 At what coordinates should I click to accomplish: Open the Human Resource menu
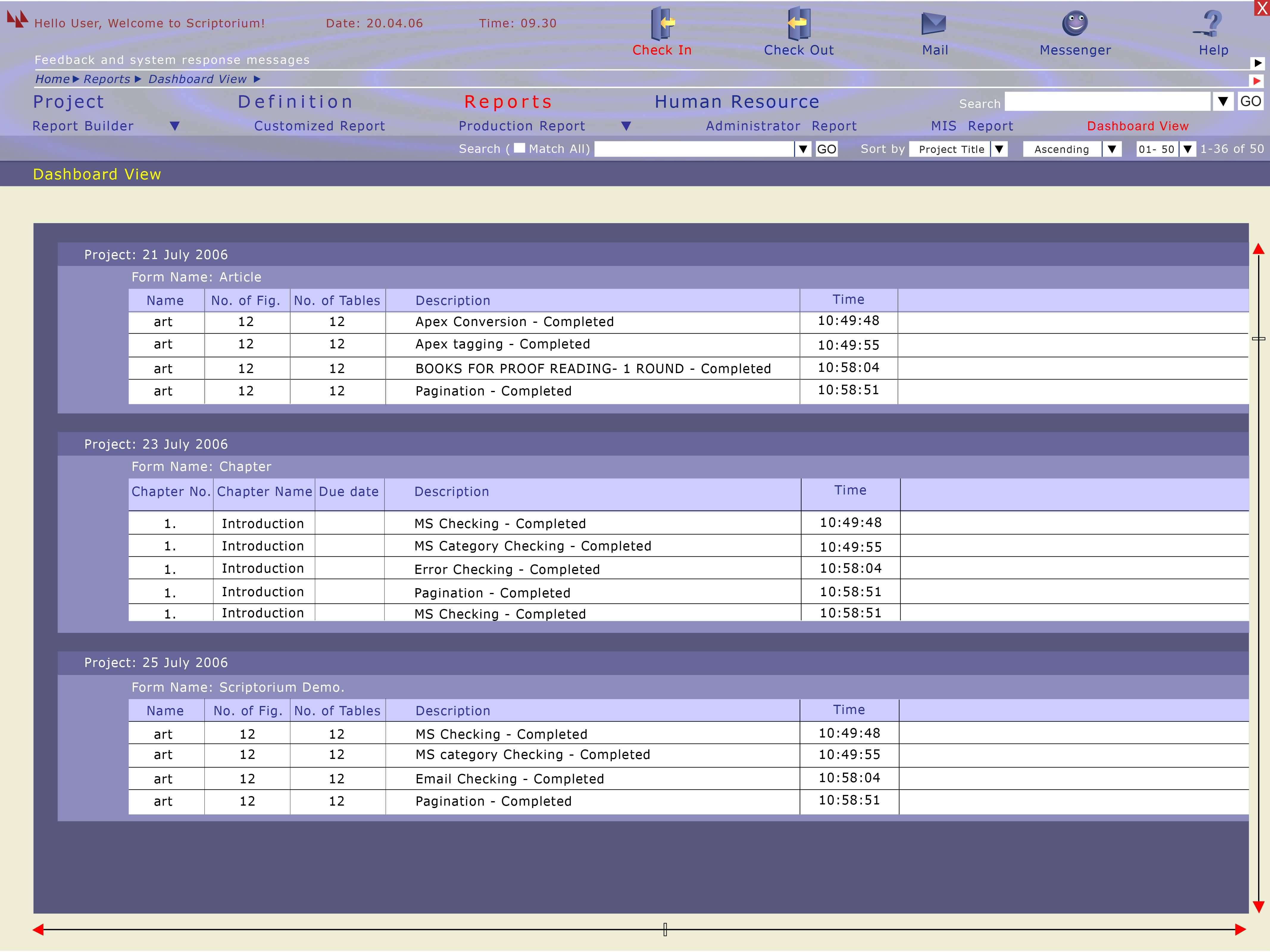point(737,101)
